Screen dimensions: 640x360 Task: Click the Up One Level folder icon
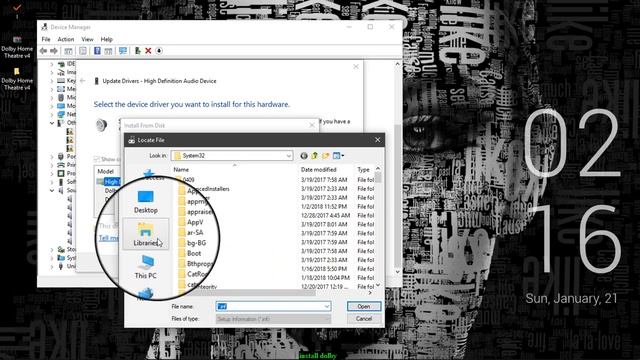coord(315,156)
